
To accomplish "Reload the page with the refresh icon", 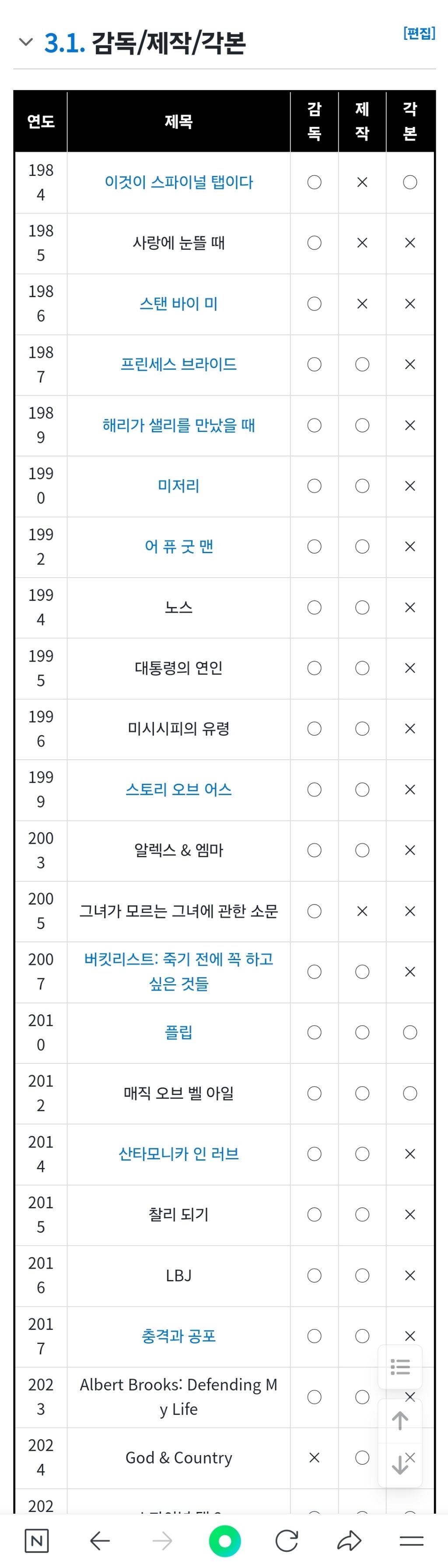I will pyautogui.click(x=287, y=1540).
